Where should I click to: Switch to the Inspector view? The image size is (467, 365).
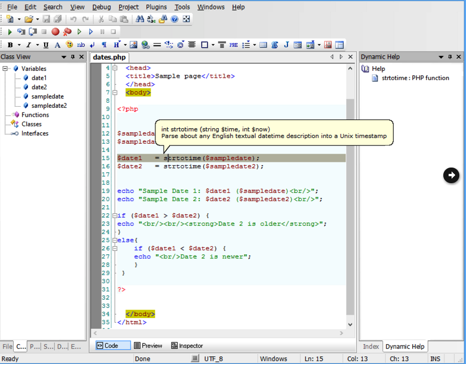pyautogui.click(x=187, y=346)
